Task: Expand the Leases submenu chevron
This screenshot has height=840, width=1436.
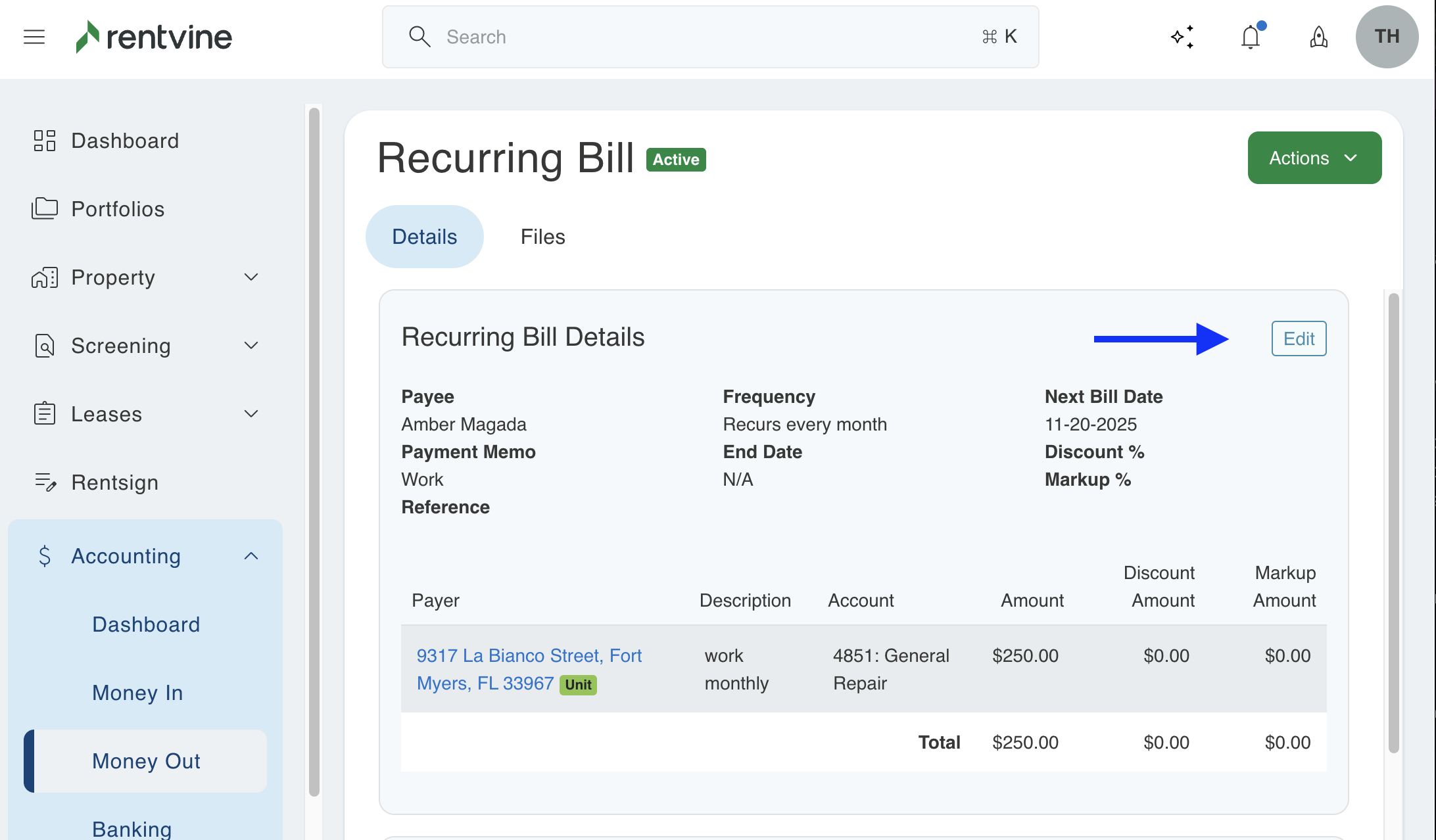Action: [251, 414]
